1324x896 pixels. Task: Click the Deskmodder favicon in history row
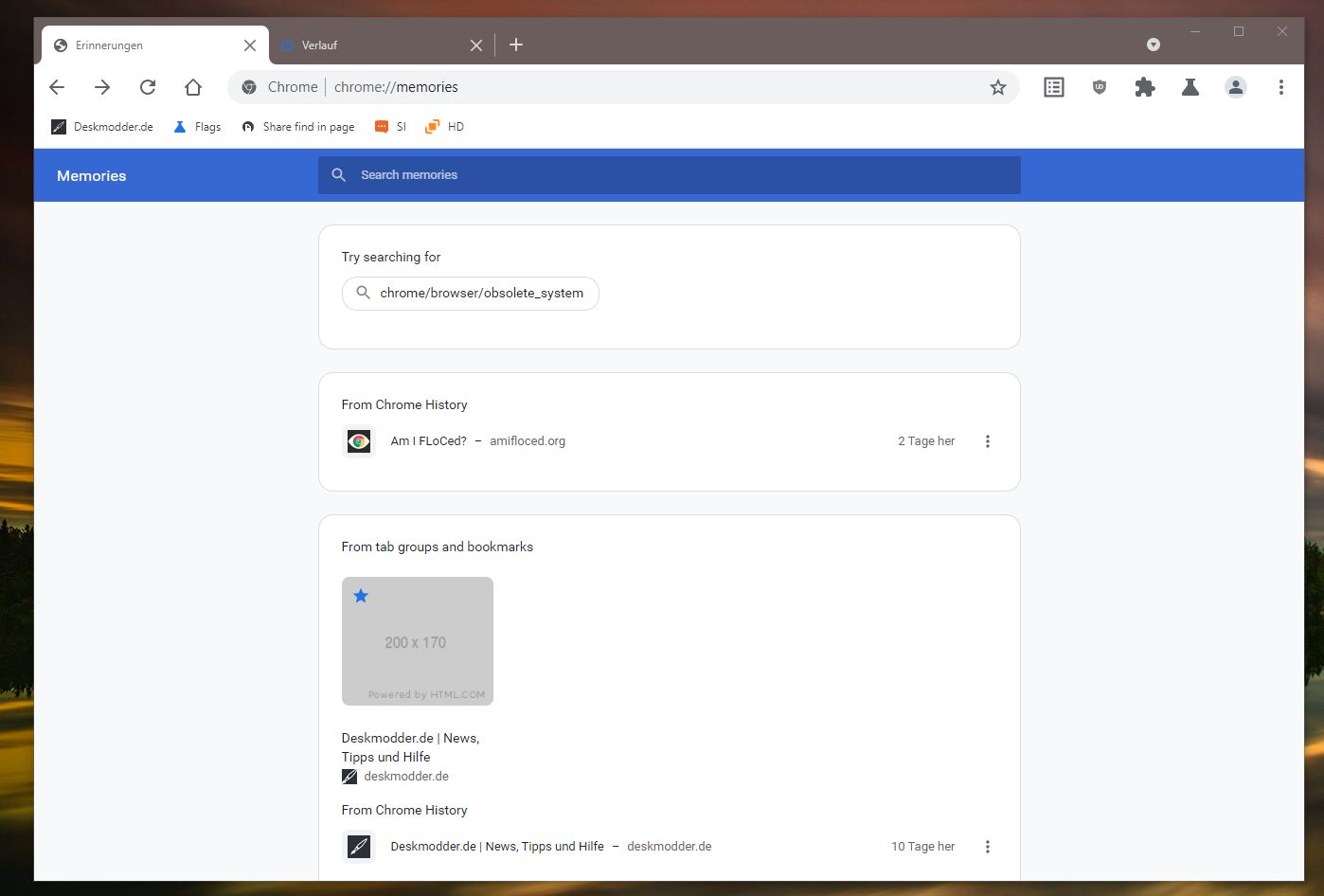coord(359,847)
